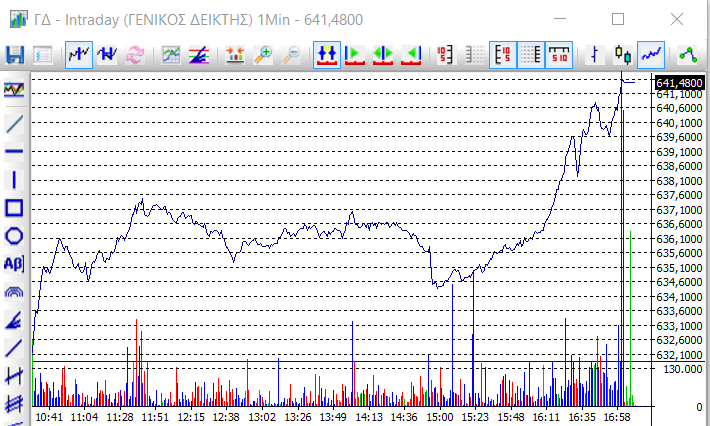710x426 pixels.
Task: Select the second crossed-line chart button
Action: 107,55
